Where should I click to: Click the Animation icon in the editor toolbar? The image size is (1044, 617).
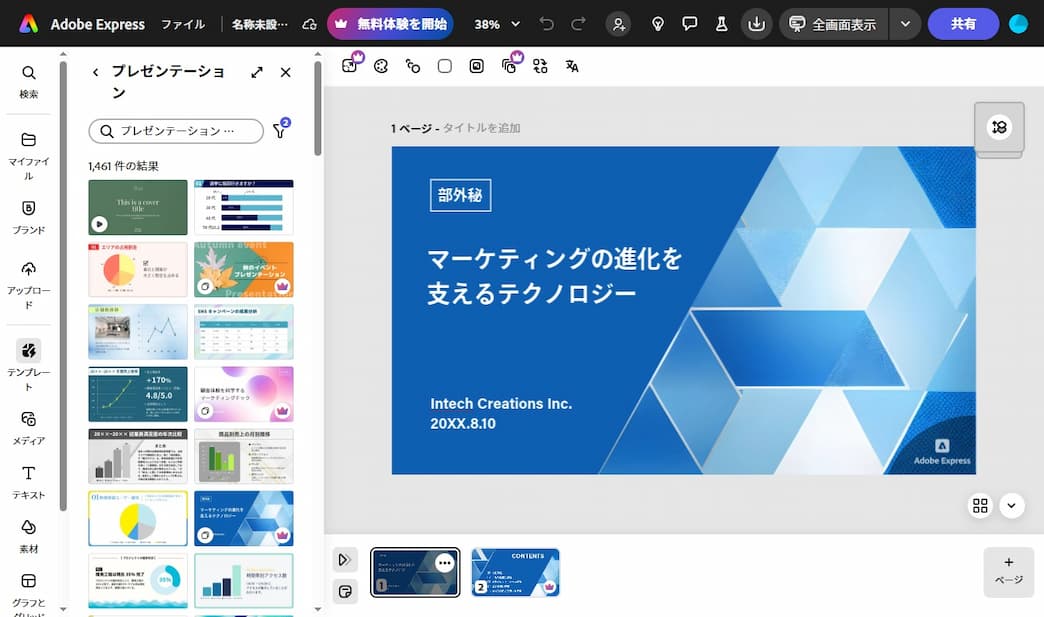click(x=413, y=66)
